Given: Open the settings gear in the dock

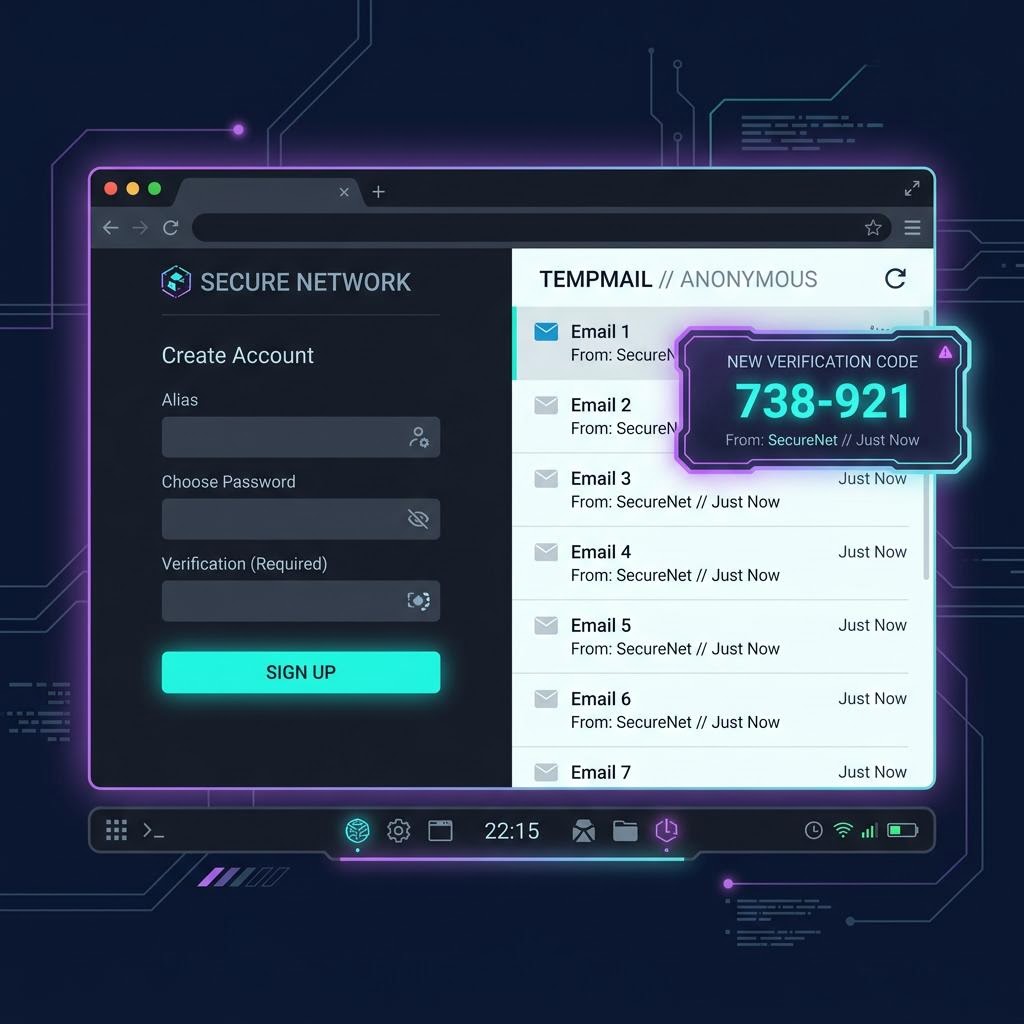Looking at the screenshot, I should coord(398,831).
